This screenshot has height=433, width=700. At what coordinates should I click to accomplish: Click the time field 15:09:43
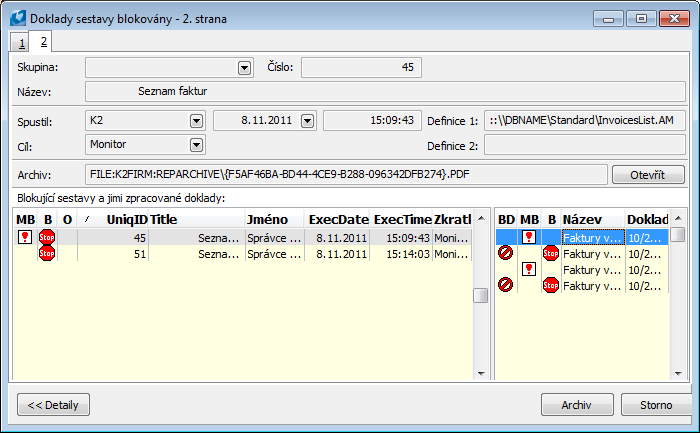click(x=372, y=121)
